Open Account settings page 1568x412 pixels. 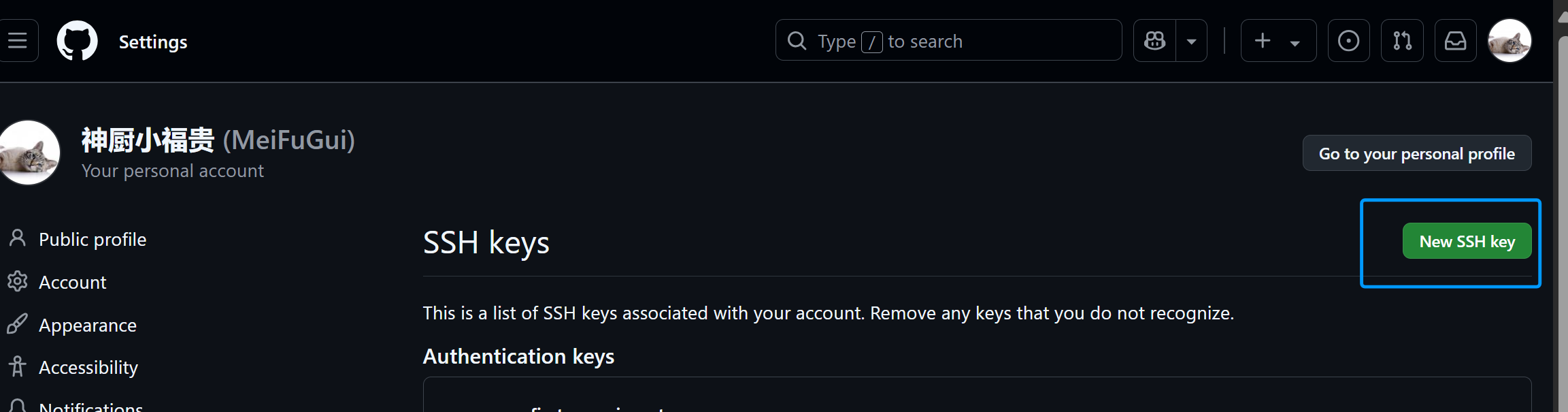pyautogui.click(x=72, y=282)
